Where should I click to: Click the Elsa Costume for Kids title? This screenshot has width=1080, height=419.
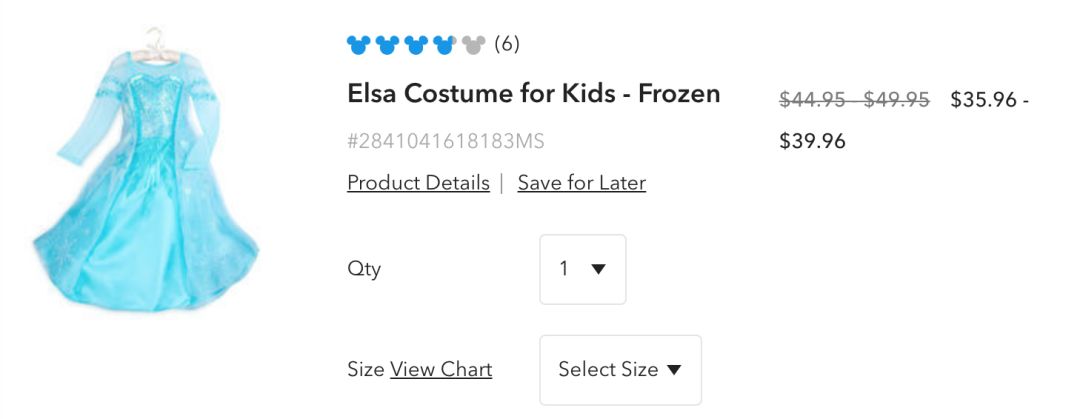pyautogui.click(x=533, y=94)
